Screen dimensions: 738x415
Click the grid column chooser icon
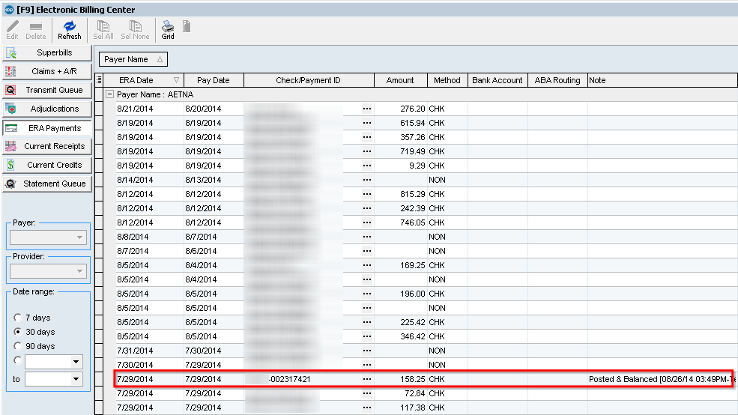coord(99,80)
